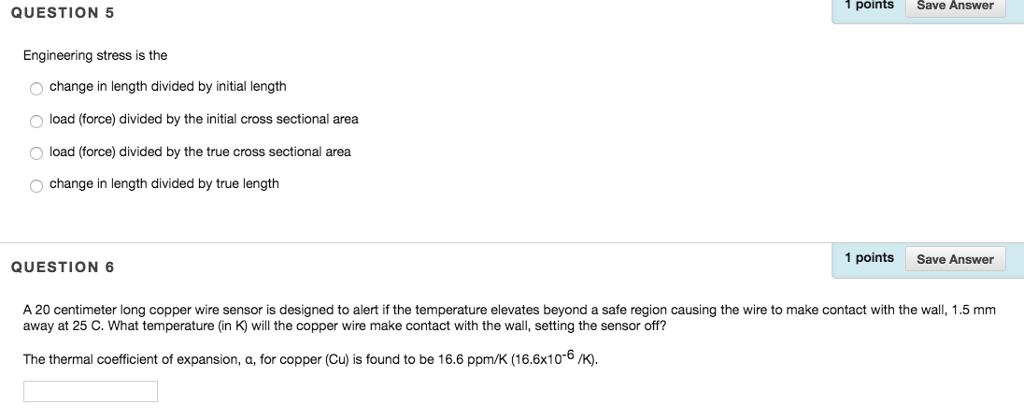Select radio button for change divided by initial length
Screen dimensions: 1024x420
(36, 88)
